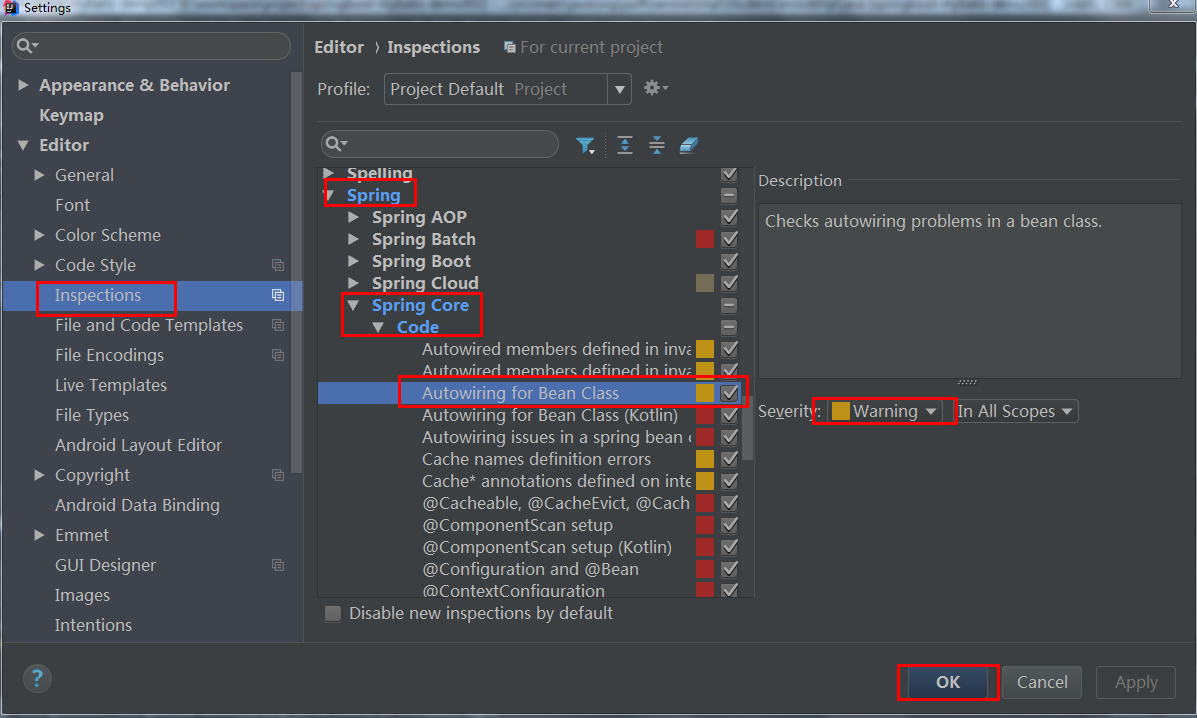Open the profile gear settings menu

tap(655, 89)
